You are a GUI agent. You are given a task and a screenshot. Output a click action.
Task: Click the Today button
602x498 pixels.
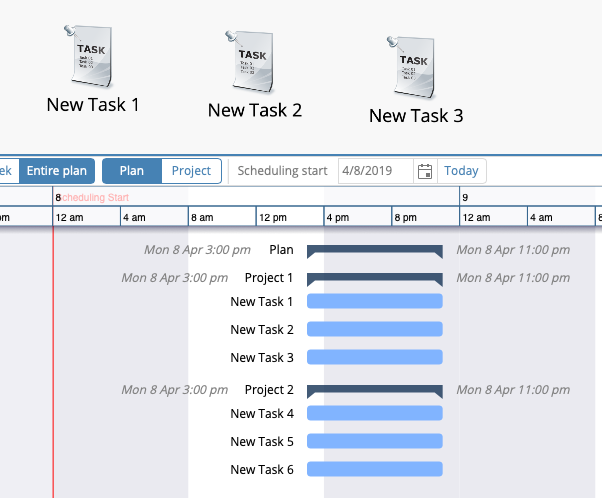pos(461,171)
